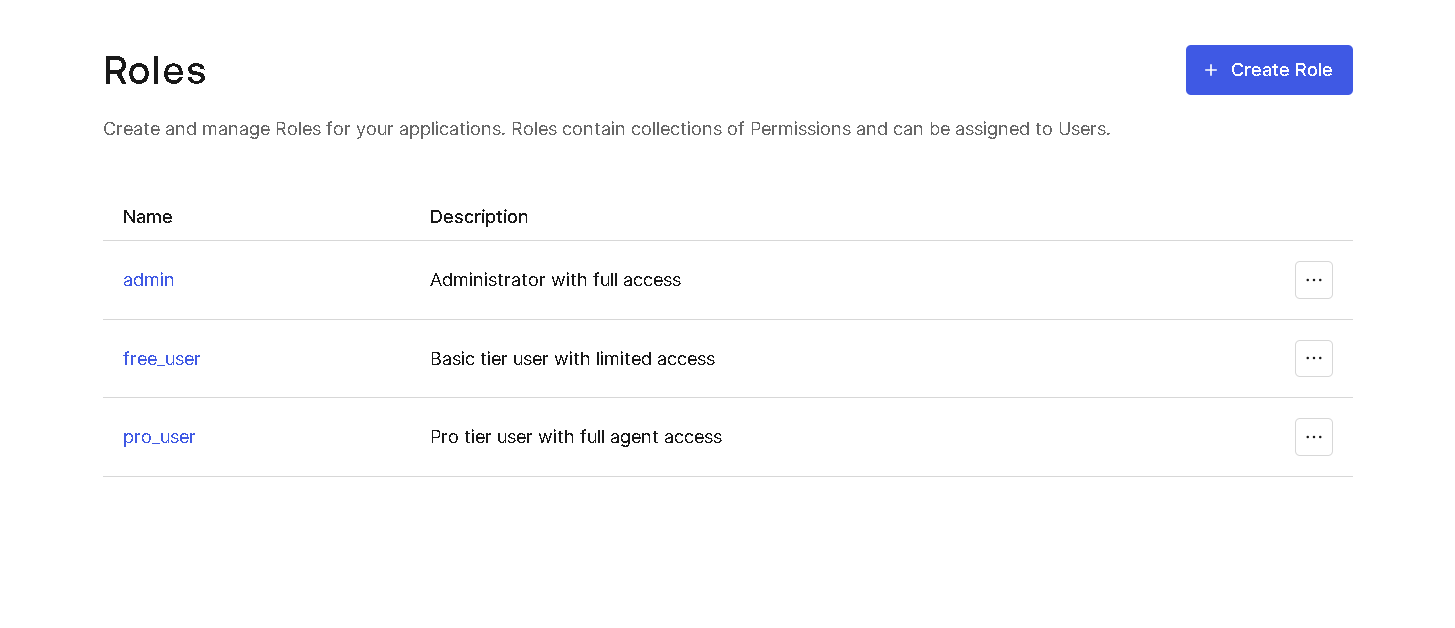Select the Administrator with full access description
The image size is (1455, 628).
[555, 280]
